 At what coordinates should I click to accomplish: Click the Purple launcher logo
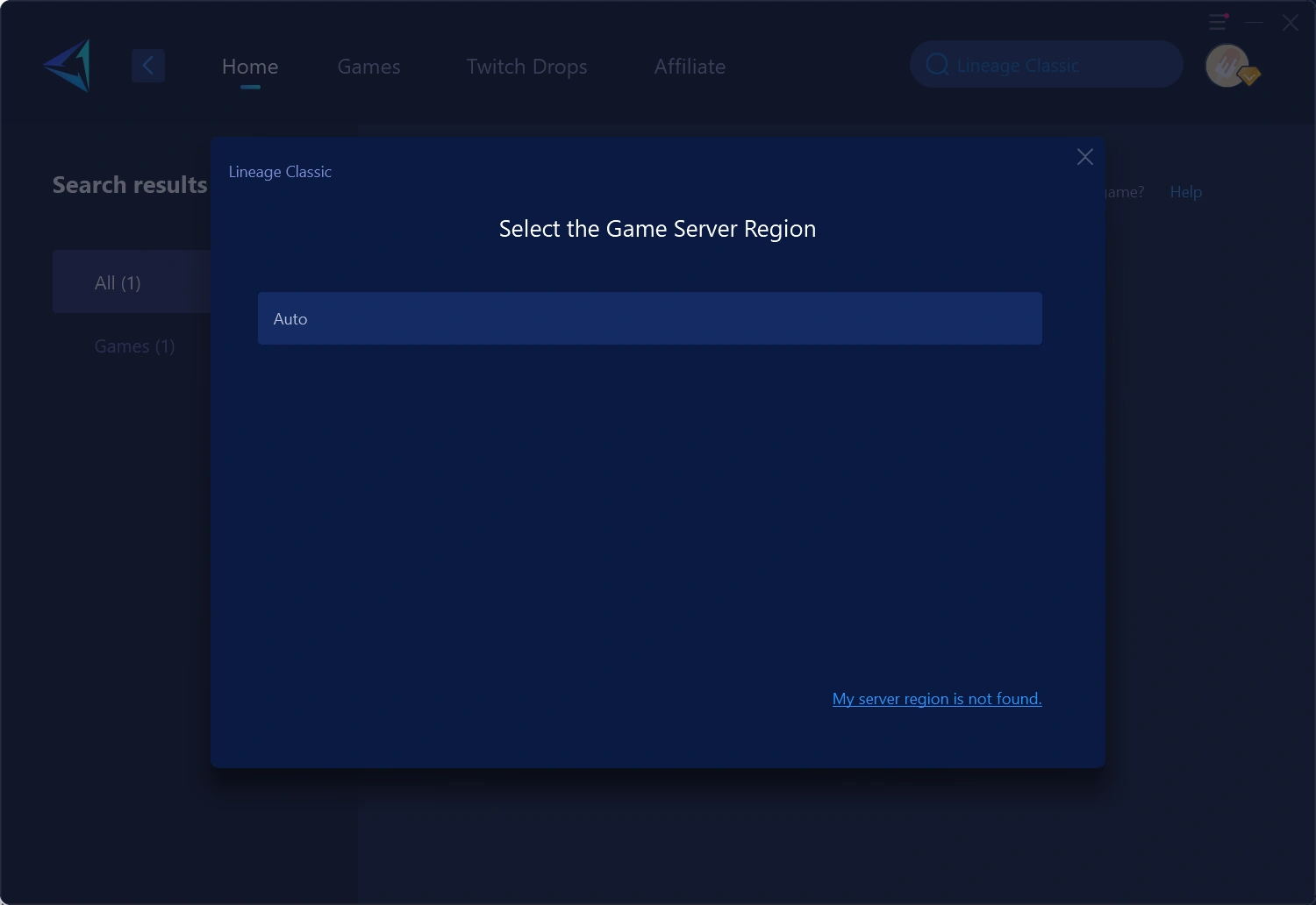coord(67,65)
